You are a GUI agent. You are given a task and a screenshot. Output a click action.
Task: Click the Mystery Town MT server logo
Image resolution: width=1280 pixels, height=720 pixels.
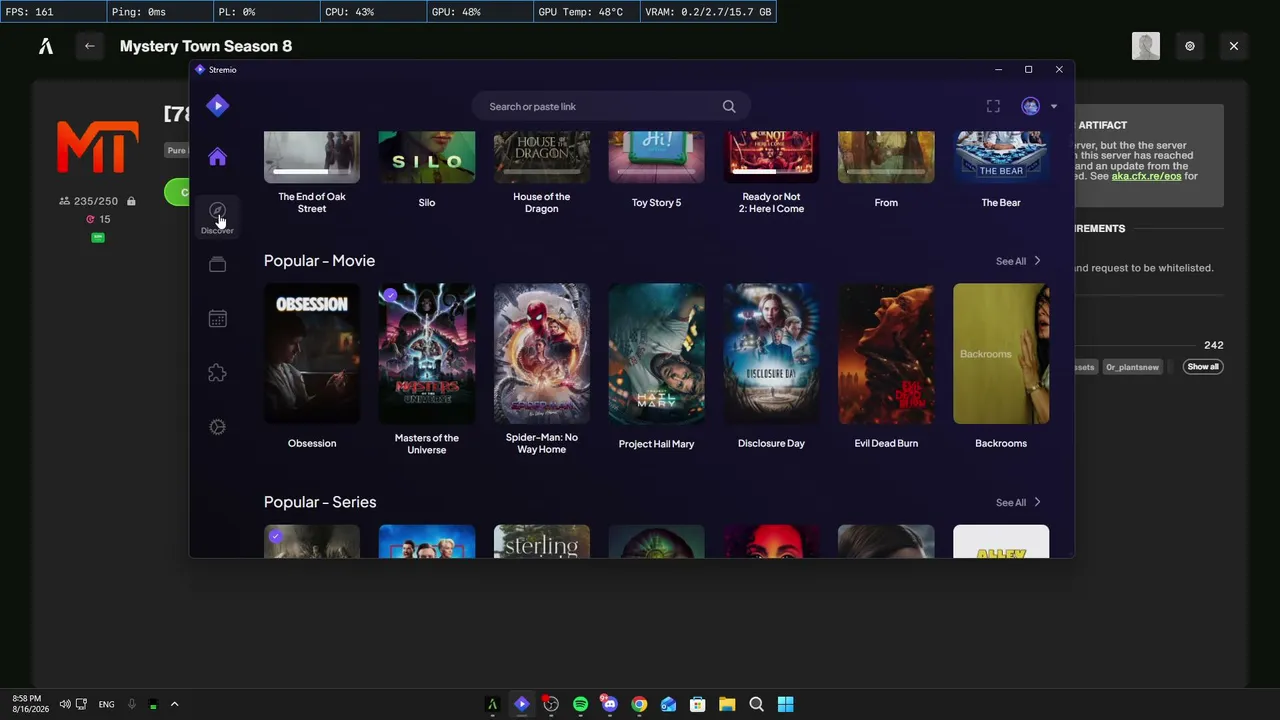click(x=97, y=147)
